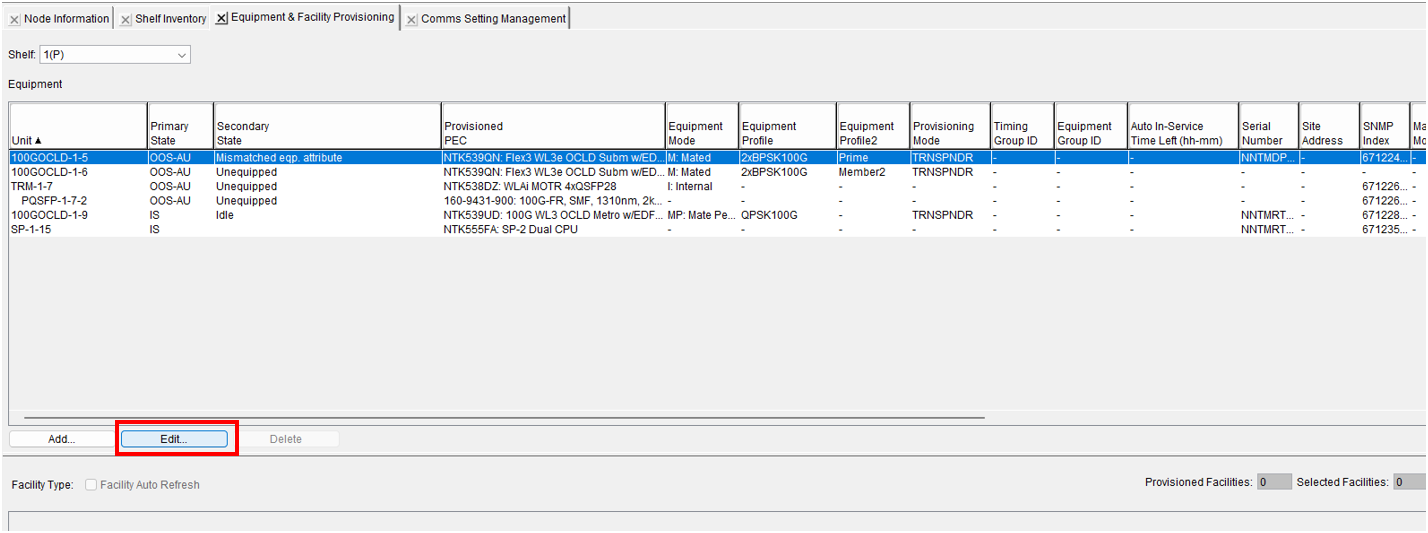This screenshot has height=533, width=1428.
Task: Close the Equipment & Facility Provisioning tab
Action: point(221,18)
